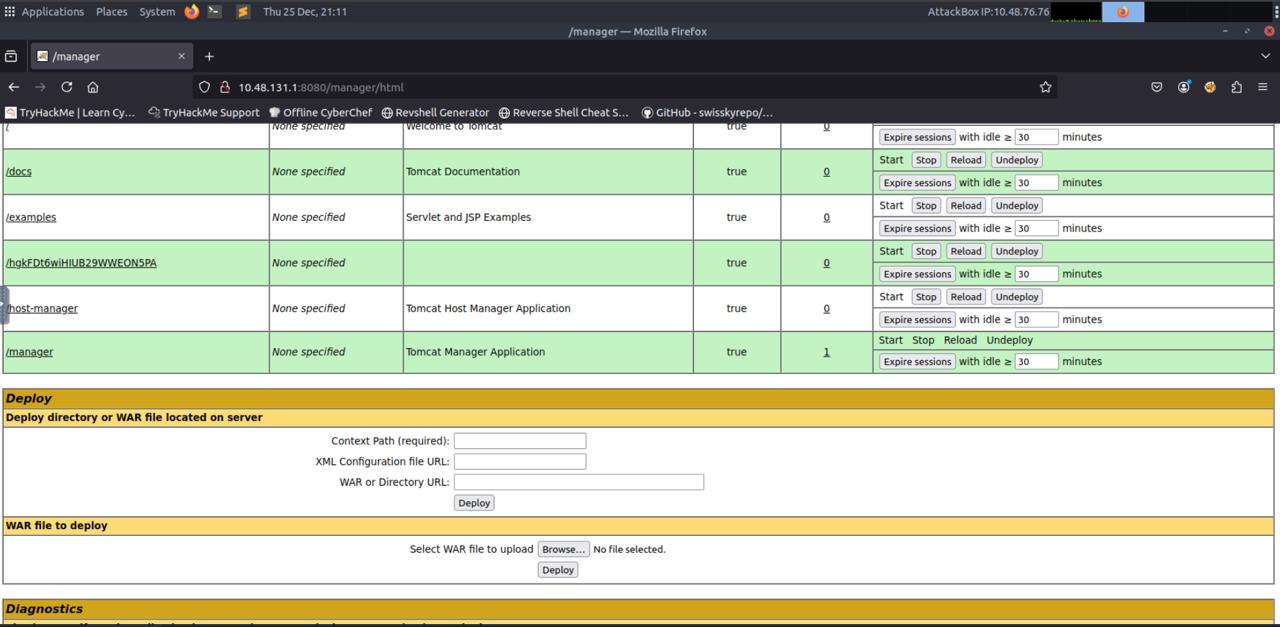Image resolution: width=1280 pixels, height=627 pixels.
Task: Open the Save to Pocket icon
Action: (x=1157, y=87)
